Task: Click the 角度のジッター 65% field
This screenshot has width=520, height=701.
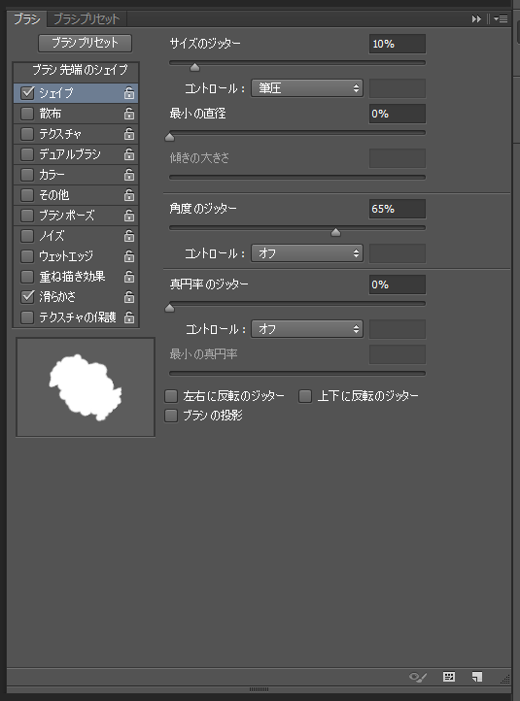Action: pyautogui.click(x=397, y=209)
